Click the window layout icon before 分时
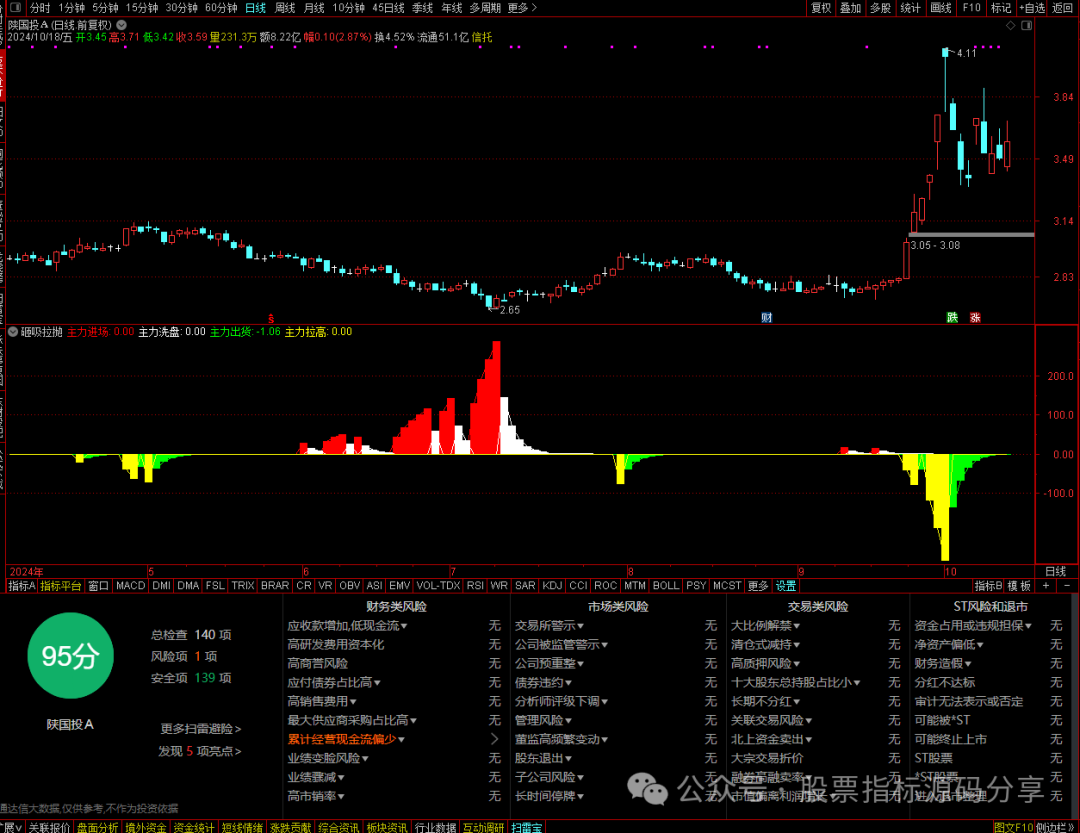Screen dimensions: 1080x833 coord(15,8)
